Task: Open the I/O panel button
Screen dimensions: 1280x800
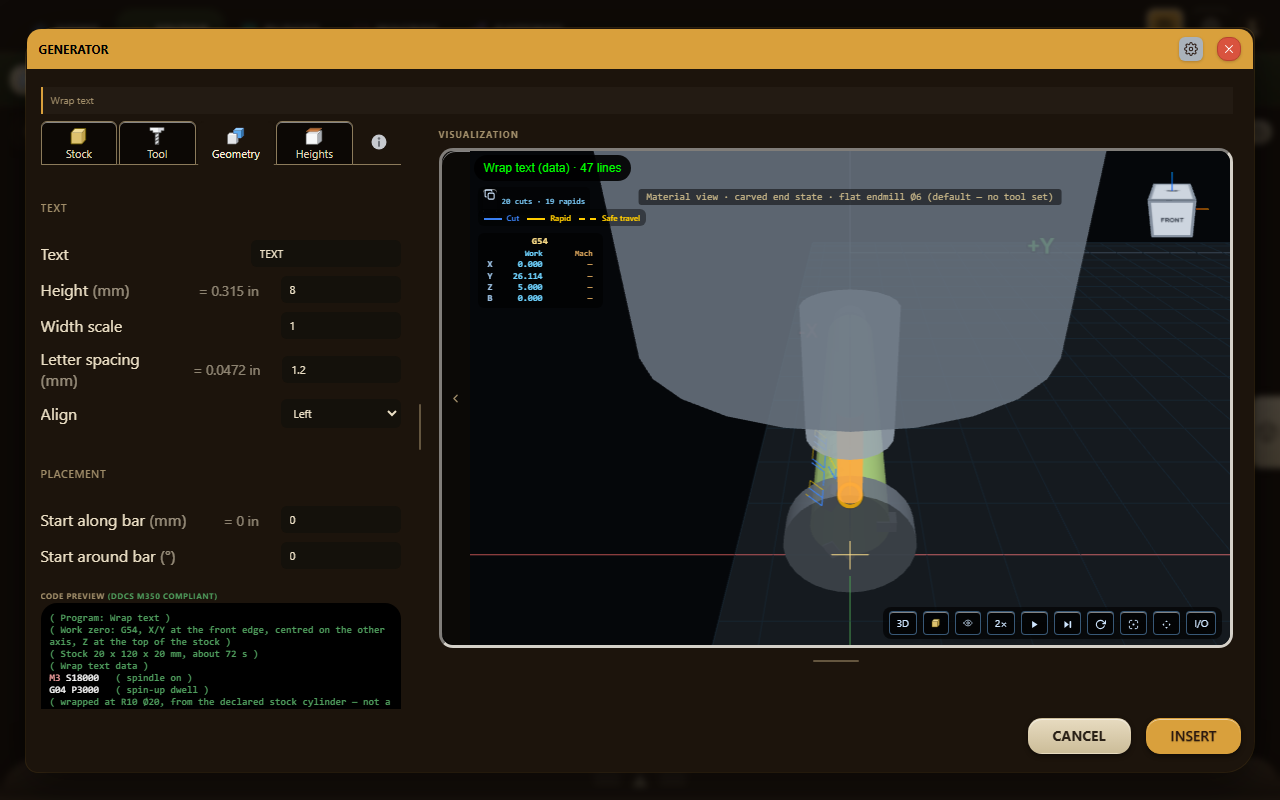Action: pyautogui.click(x=1201, y=623)
